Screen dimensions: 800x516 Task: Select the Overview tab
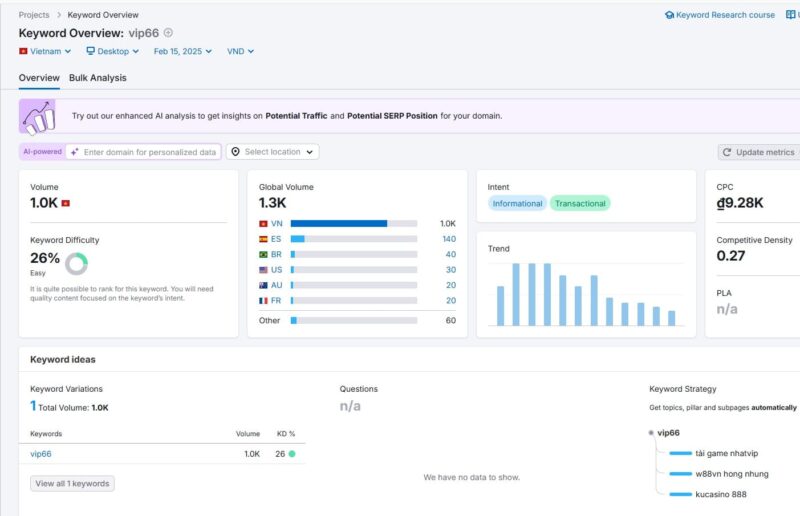[39, 78]
